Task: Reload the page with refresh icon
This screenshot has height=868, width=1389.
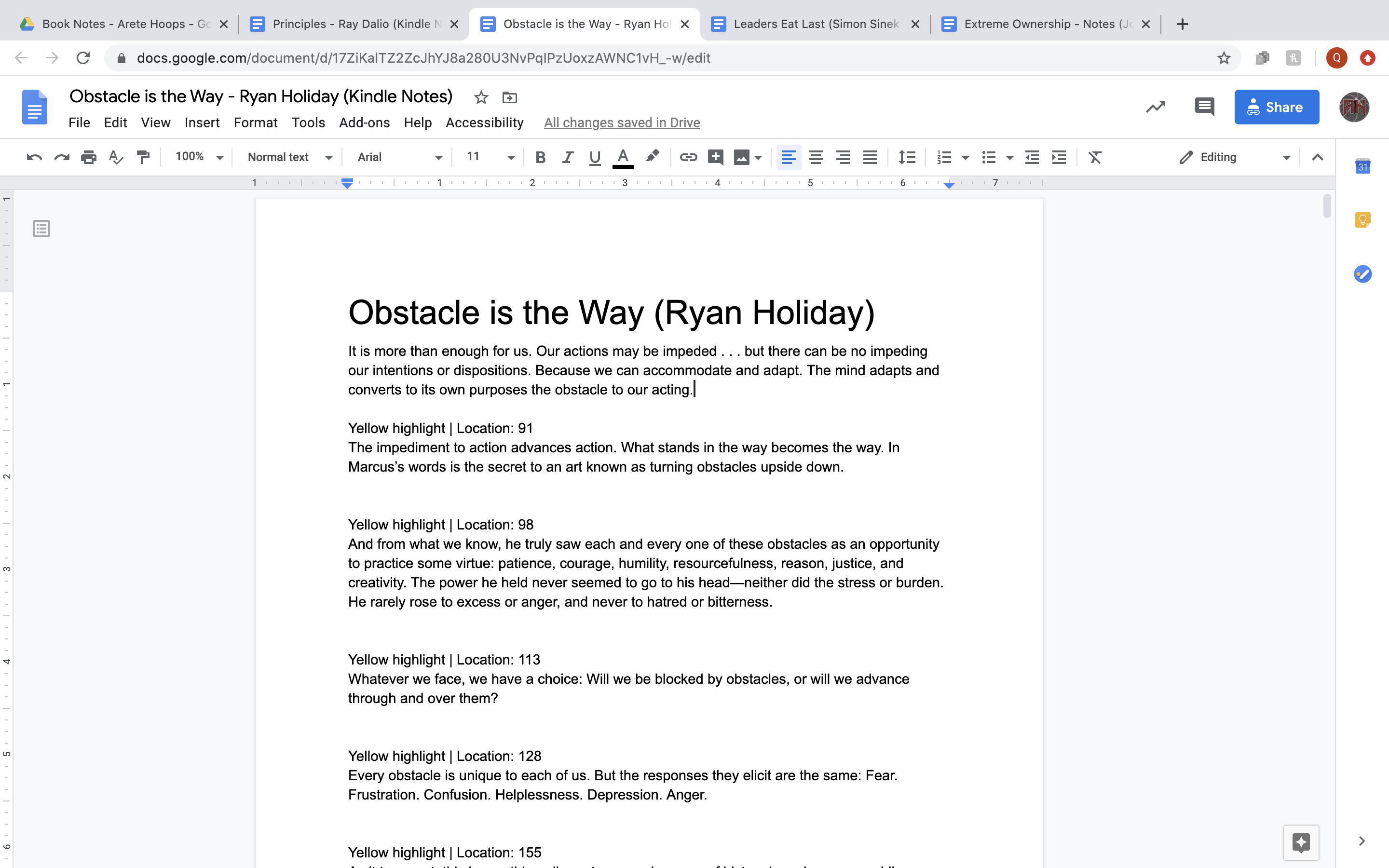Action: coord(83,58)
